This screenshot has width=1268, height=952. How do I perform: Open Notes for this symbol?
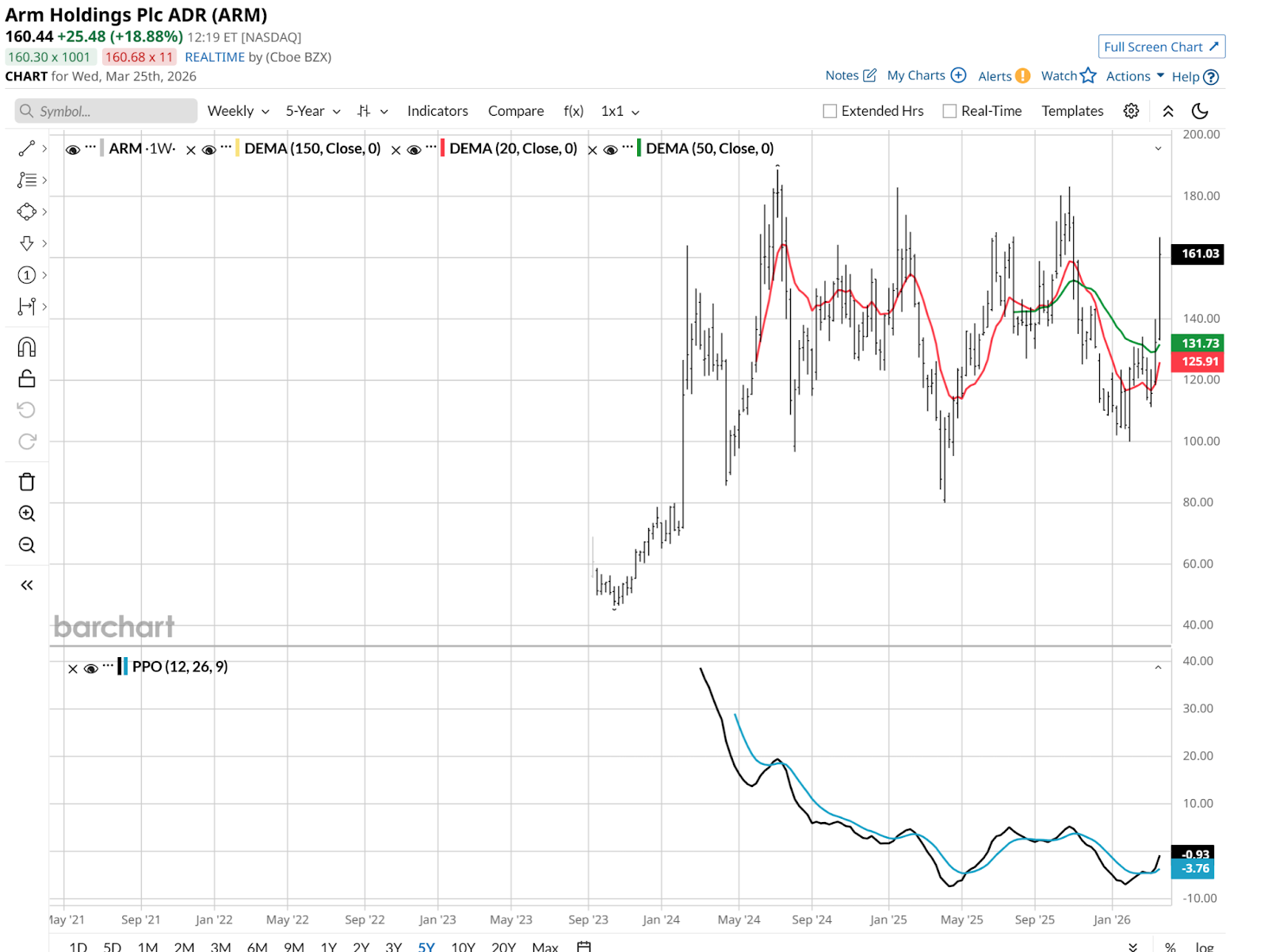(850, 75)
